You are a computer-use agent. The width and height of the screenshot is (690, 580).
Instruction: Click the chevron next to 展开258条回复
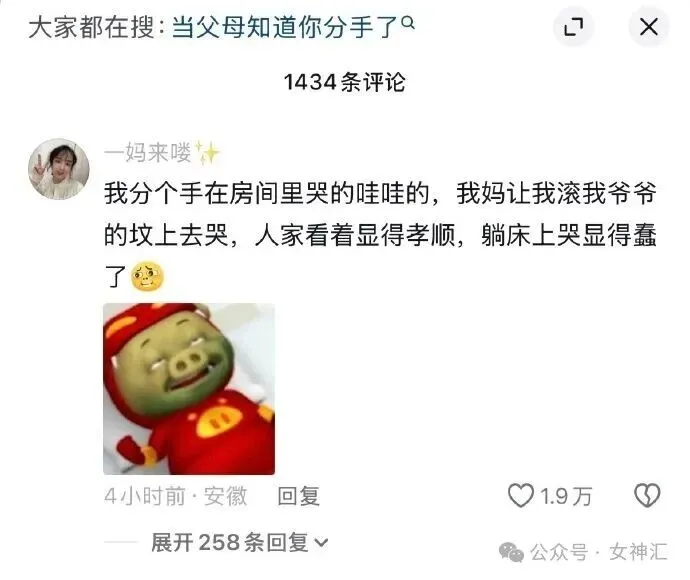click(x=322, y=543)
